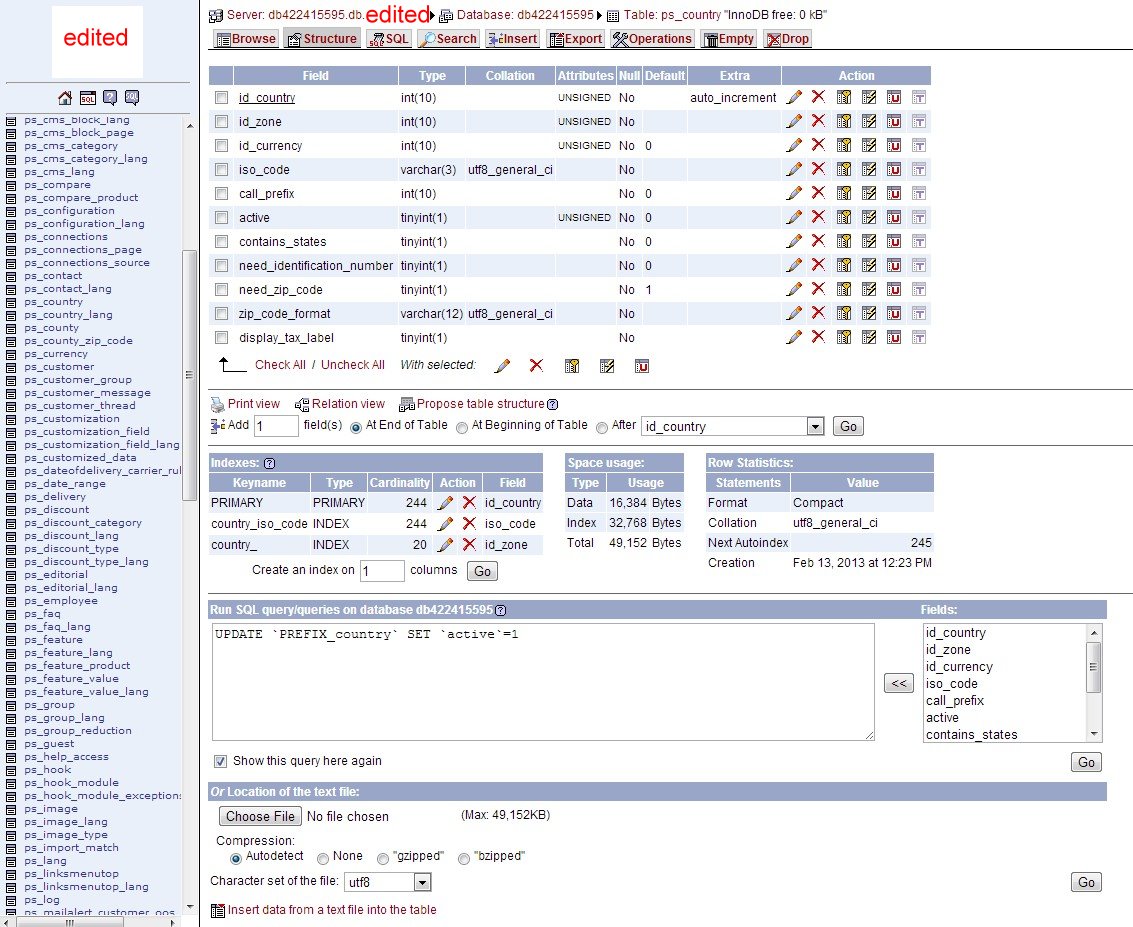Set primary key on need_zip_code field
1133x927 pixels.
tap(843, 289)
